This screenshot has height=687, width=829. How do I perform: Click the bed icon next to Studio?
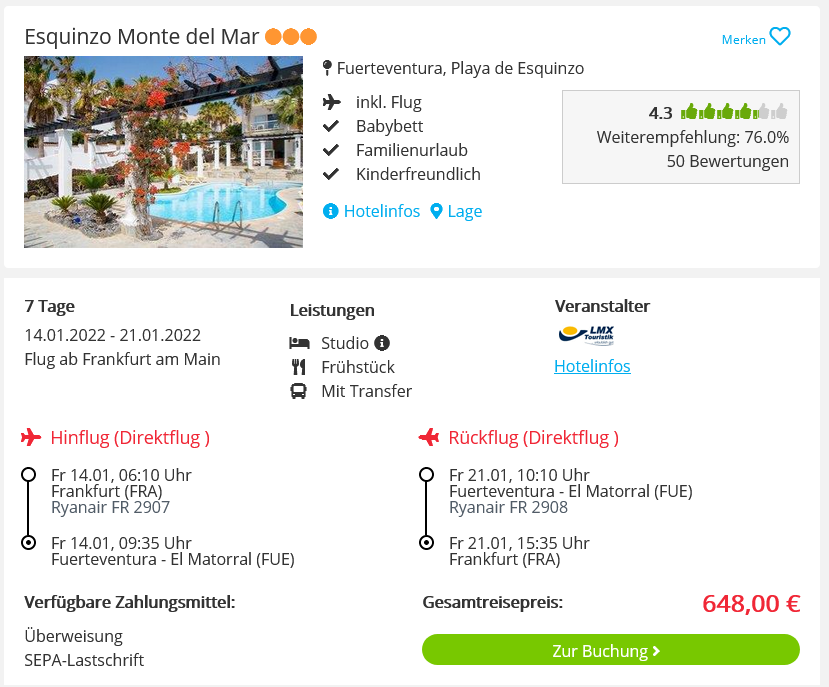point(299,343)
